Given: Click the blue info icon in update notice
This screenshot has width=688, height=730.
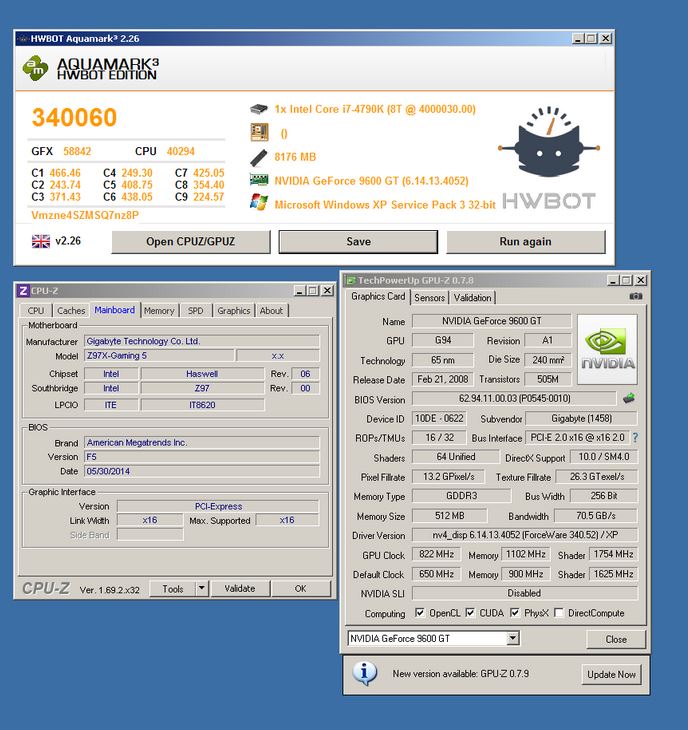Looking at the screenshot, I should click(364, 673).
